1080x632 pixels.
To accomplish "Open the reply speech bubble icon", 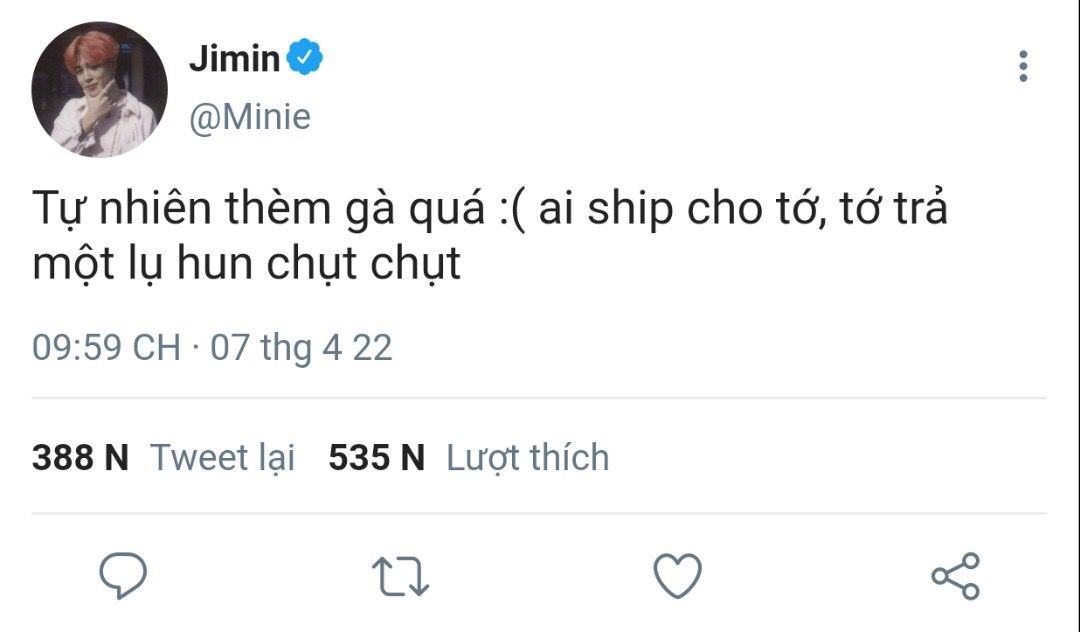I will coord(123,575).
